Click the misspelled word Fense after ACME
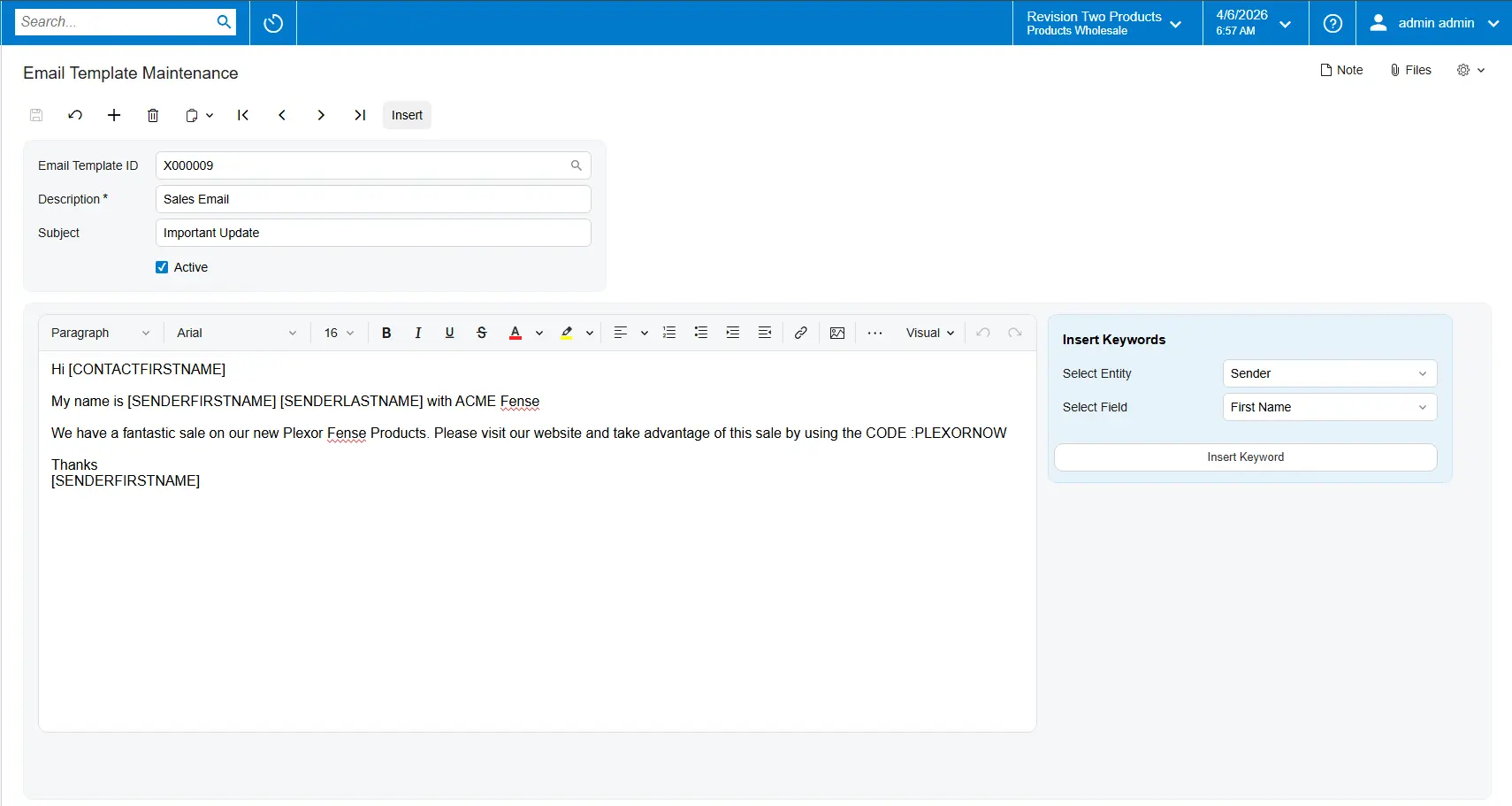Screen dimensions: 1512x806 pyautogui.click(x=520, y=401)
